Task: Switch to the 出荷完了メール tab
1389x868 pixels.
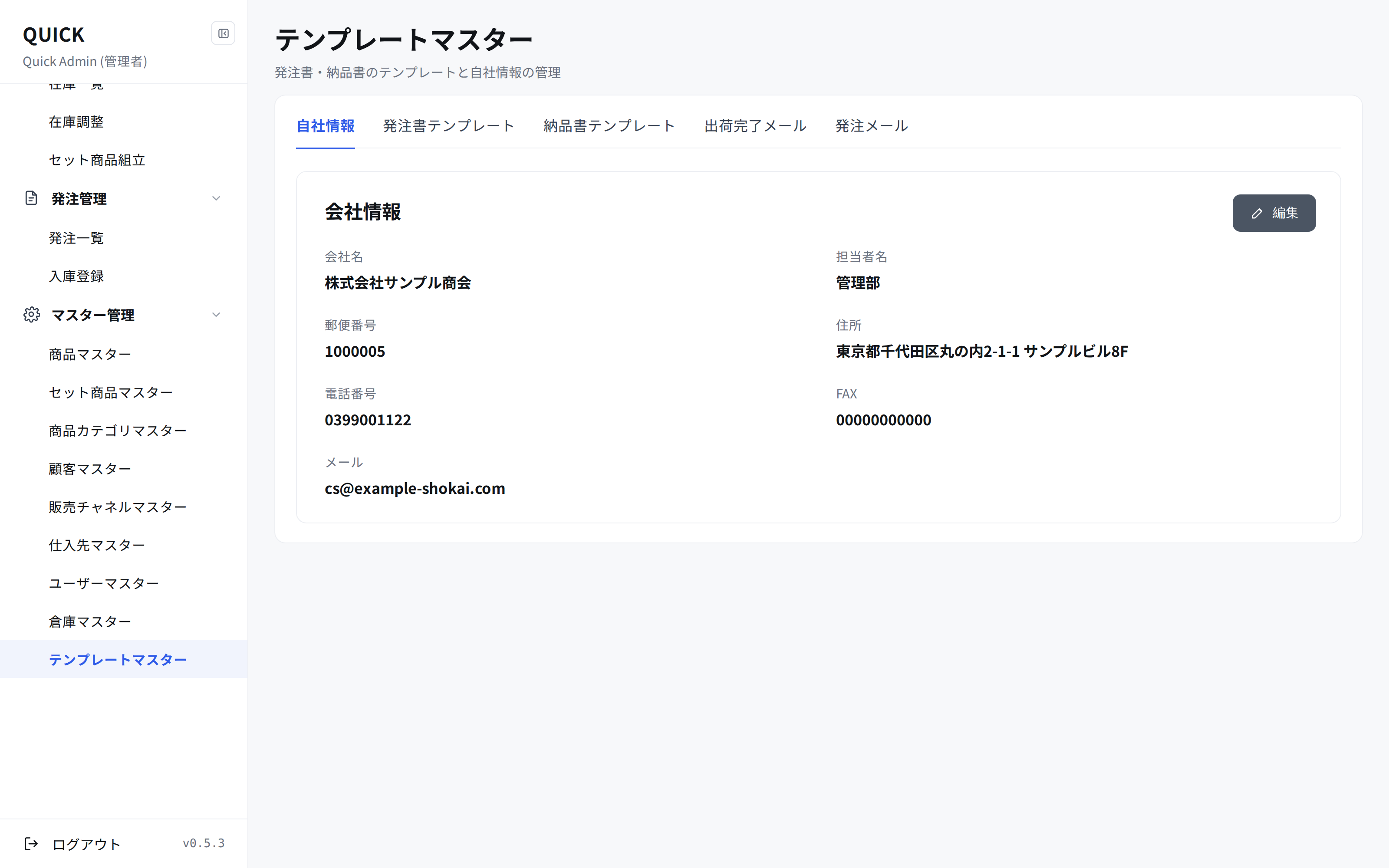Action: click(755, 126)
